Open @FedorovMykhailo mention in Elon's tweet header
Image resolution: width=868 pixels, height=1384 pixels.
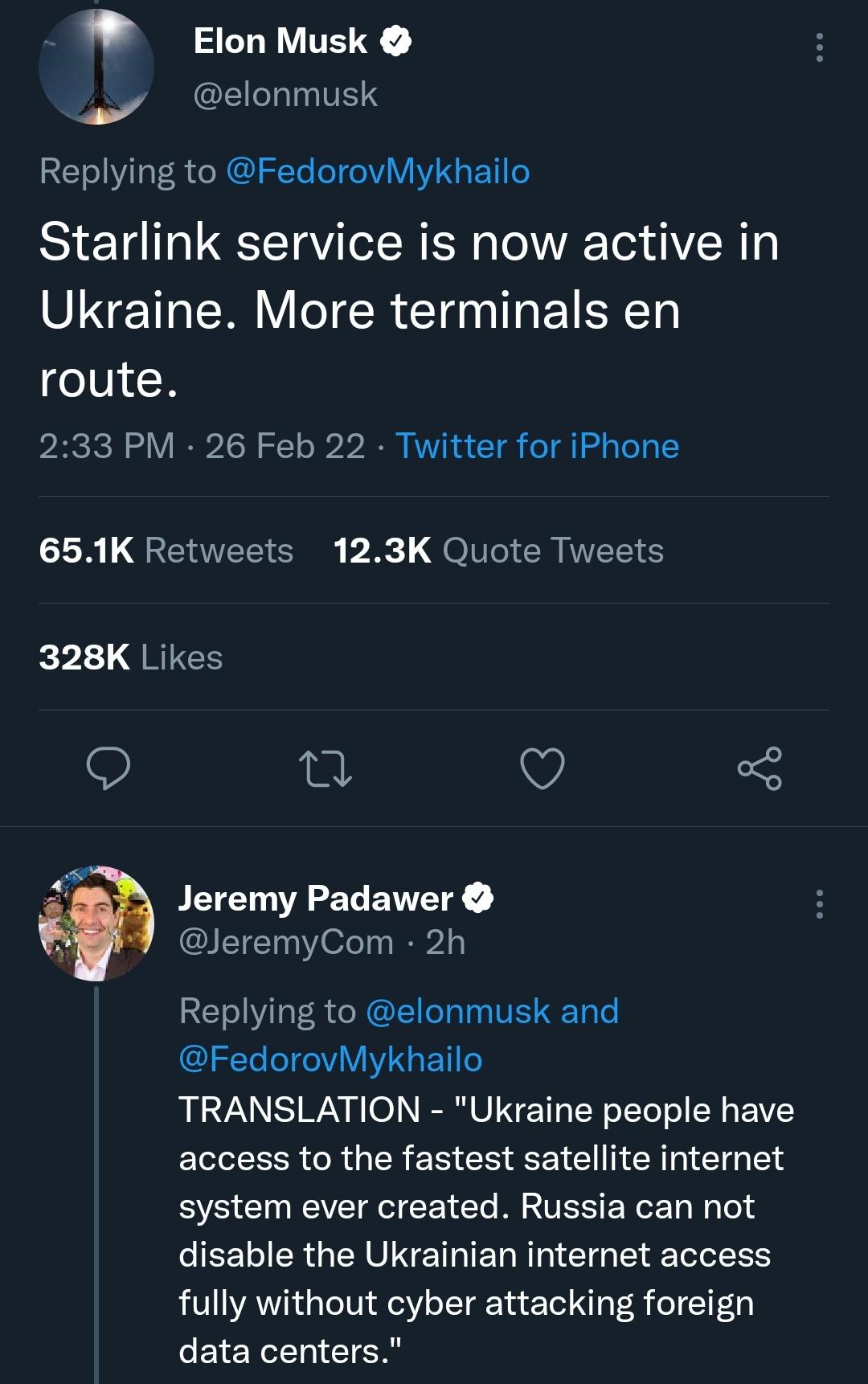(x=378, y=171)
